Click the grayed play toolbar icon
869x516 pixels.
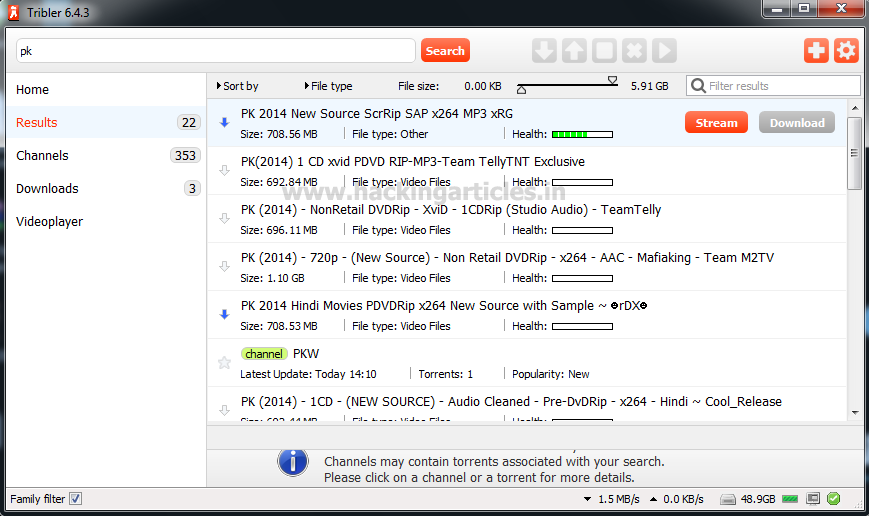[x=664, y=50]
